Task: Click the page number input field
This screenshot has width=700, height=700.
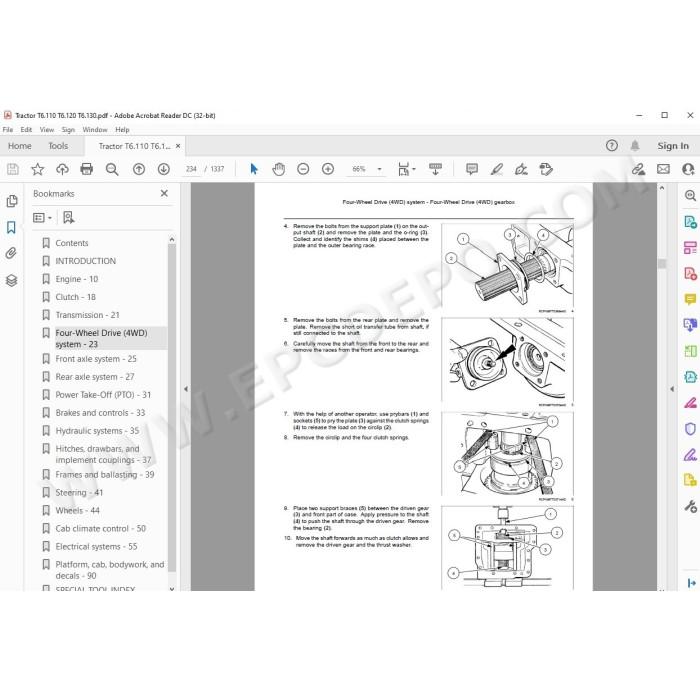Action: point(192,169)
